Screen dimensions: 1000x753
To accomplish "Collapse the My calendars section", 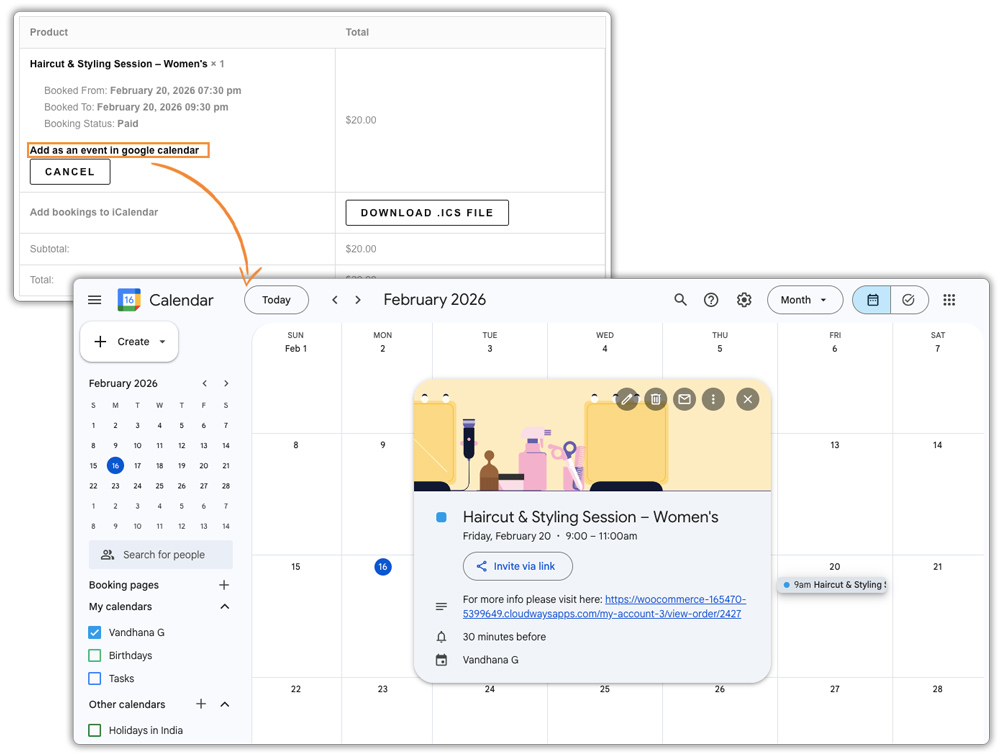I will pyautogui.click(x=225, y=606).
